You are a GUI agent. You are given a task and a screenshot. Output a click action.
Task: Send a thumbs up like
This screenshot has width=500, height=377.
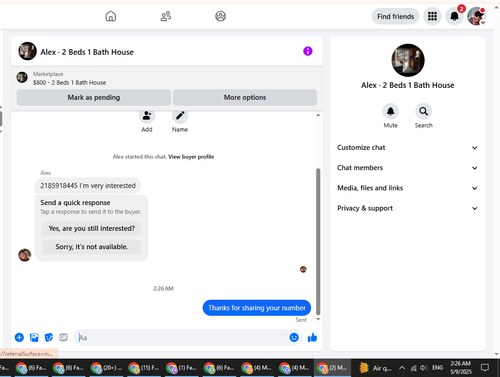pos(312,338)
